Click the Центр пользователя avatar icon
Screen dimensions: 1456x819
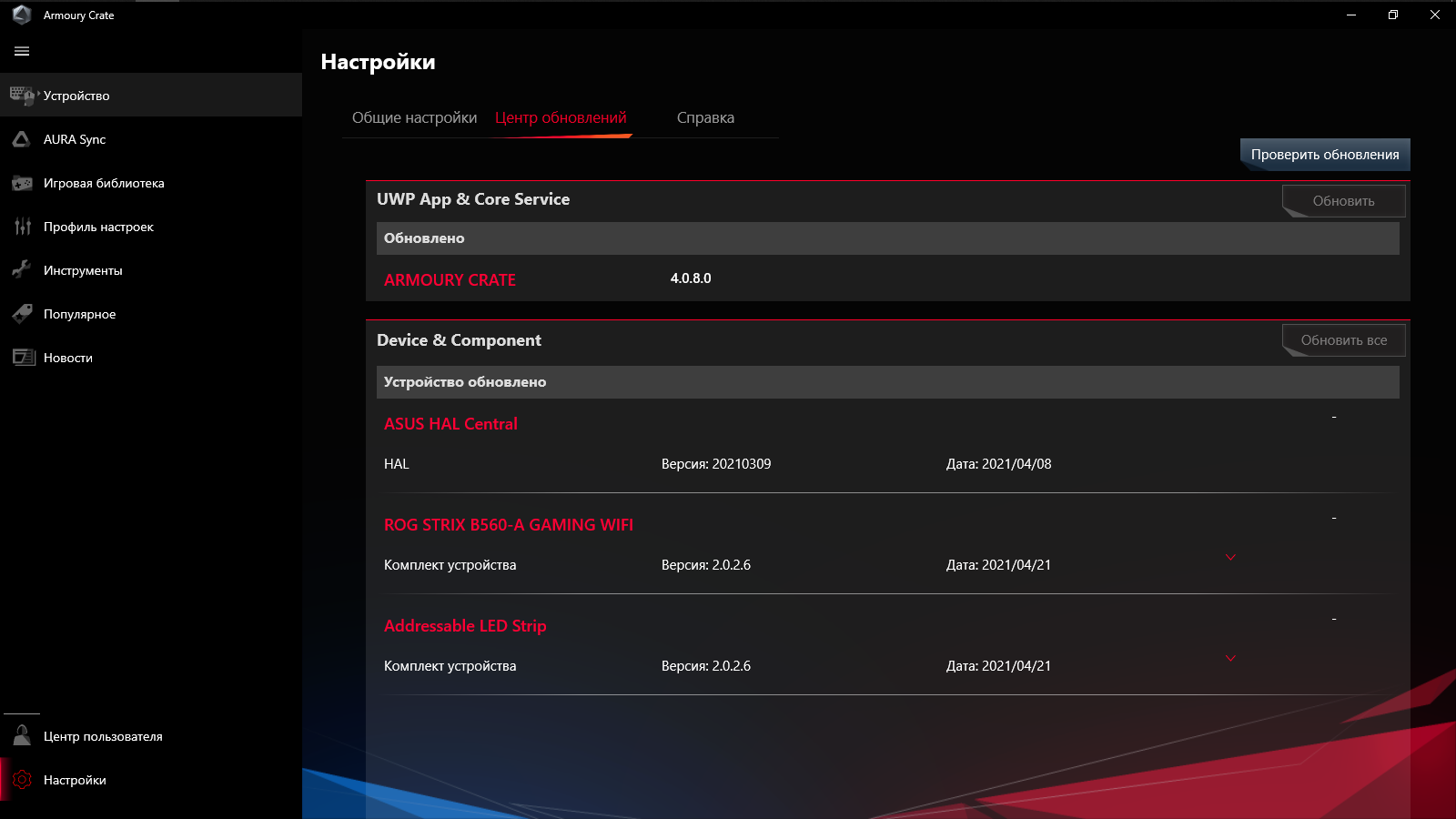pos(22,735)
